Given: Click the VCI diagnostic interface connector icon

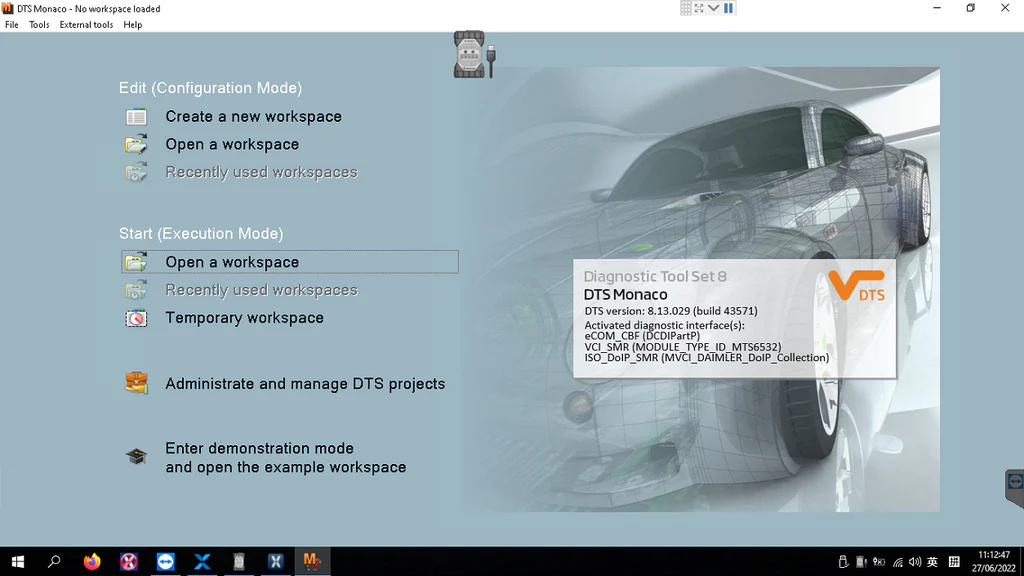Looking at the screenshot, I should pos(475,55).
